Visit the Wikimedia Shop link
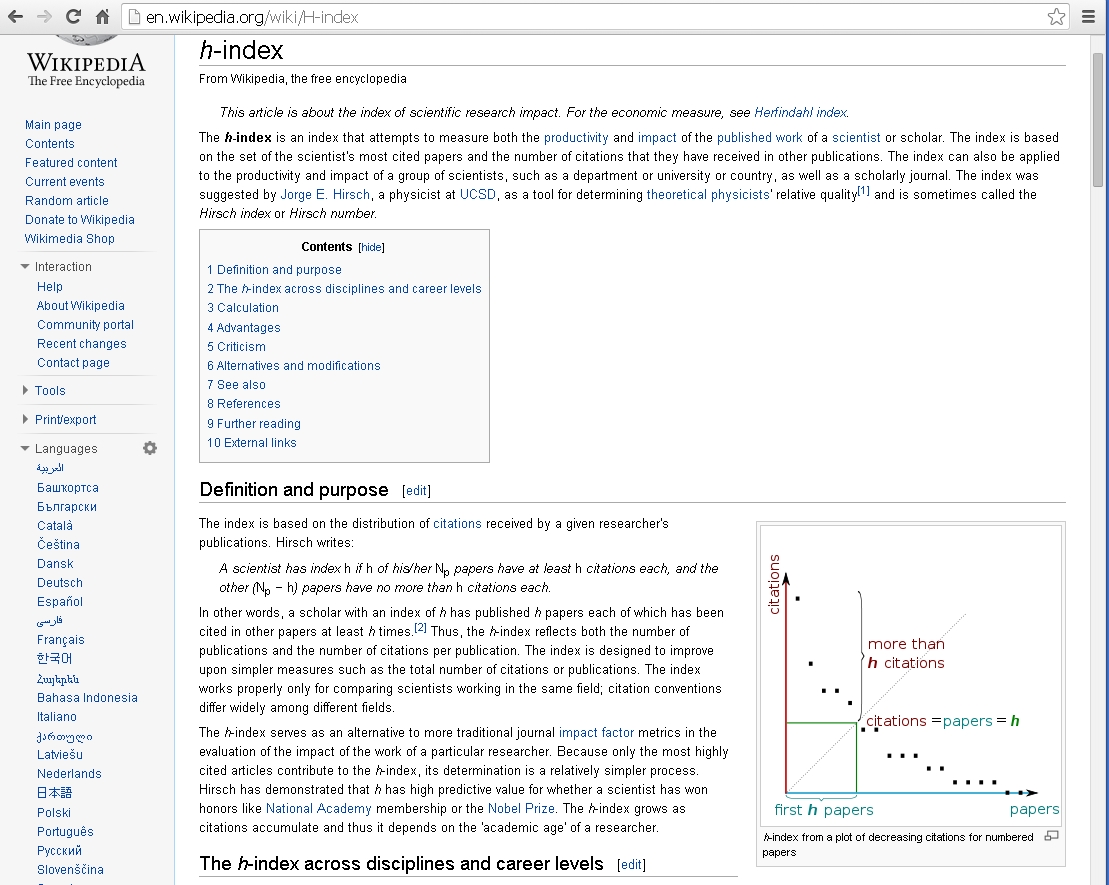 click(69, 239)
